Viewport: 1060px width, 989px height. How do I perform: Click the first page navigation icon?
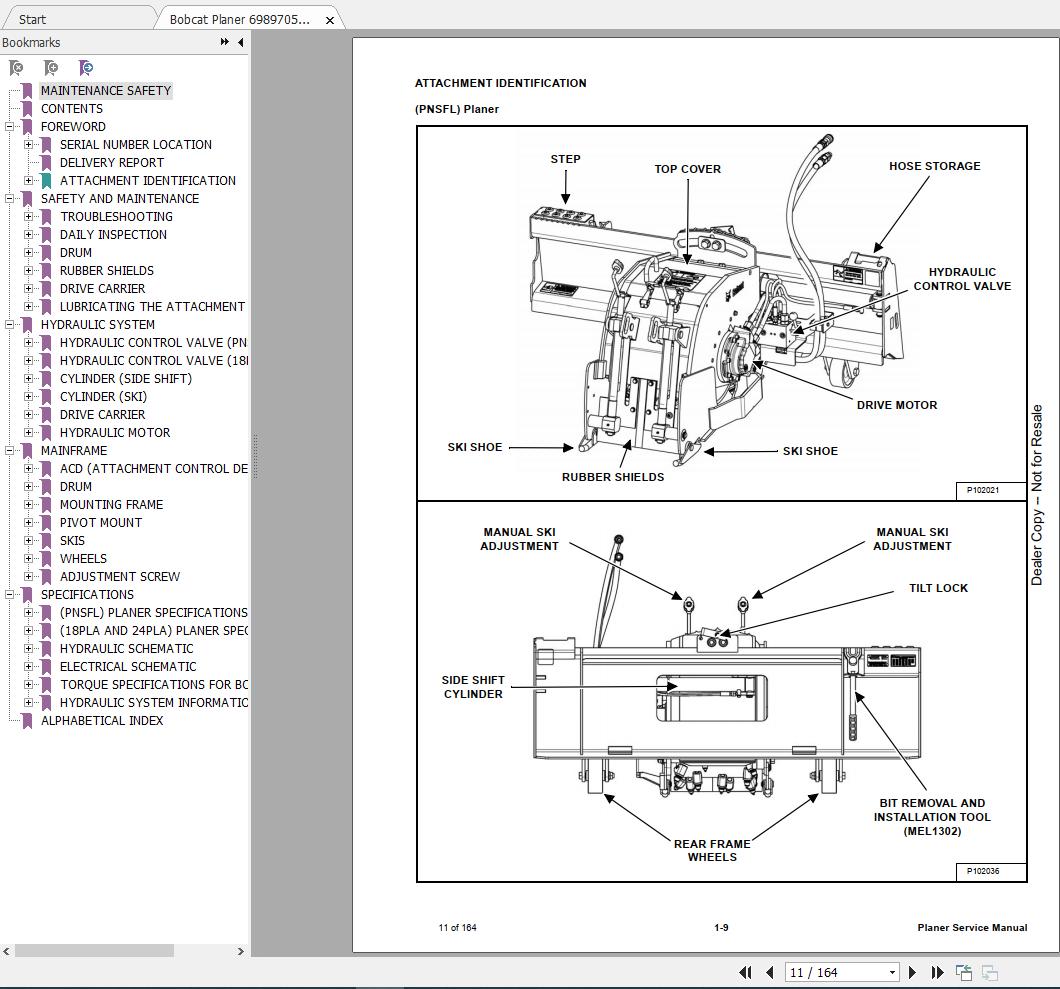tap(745, 972)
